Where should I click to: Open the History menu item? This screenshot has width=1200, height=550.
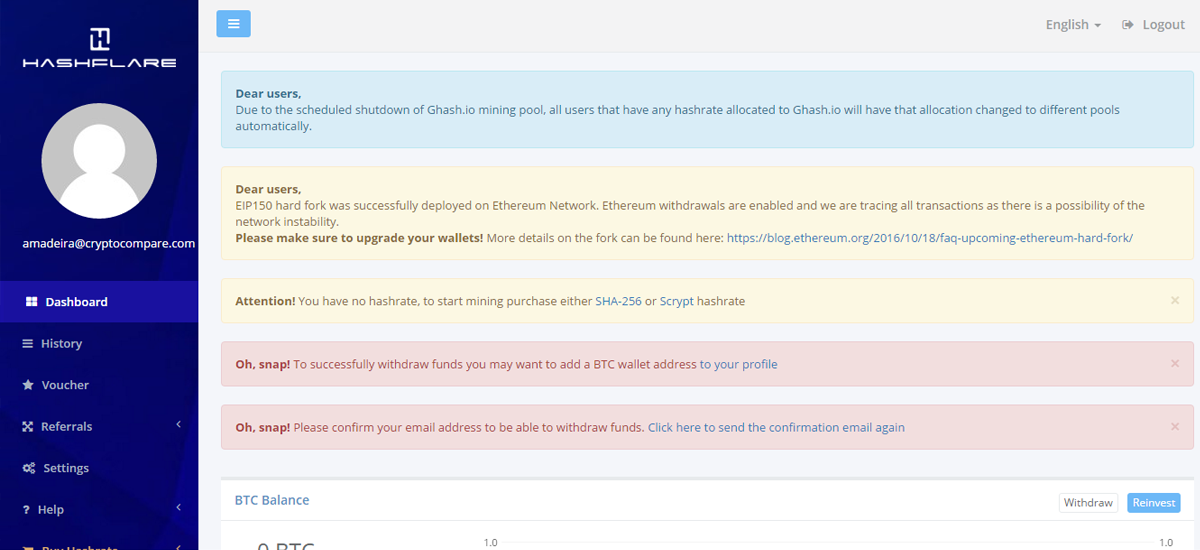[99, 343]
